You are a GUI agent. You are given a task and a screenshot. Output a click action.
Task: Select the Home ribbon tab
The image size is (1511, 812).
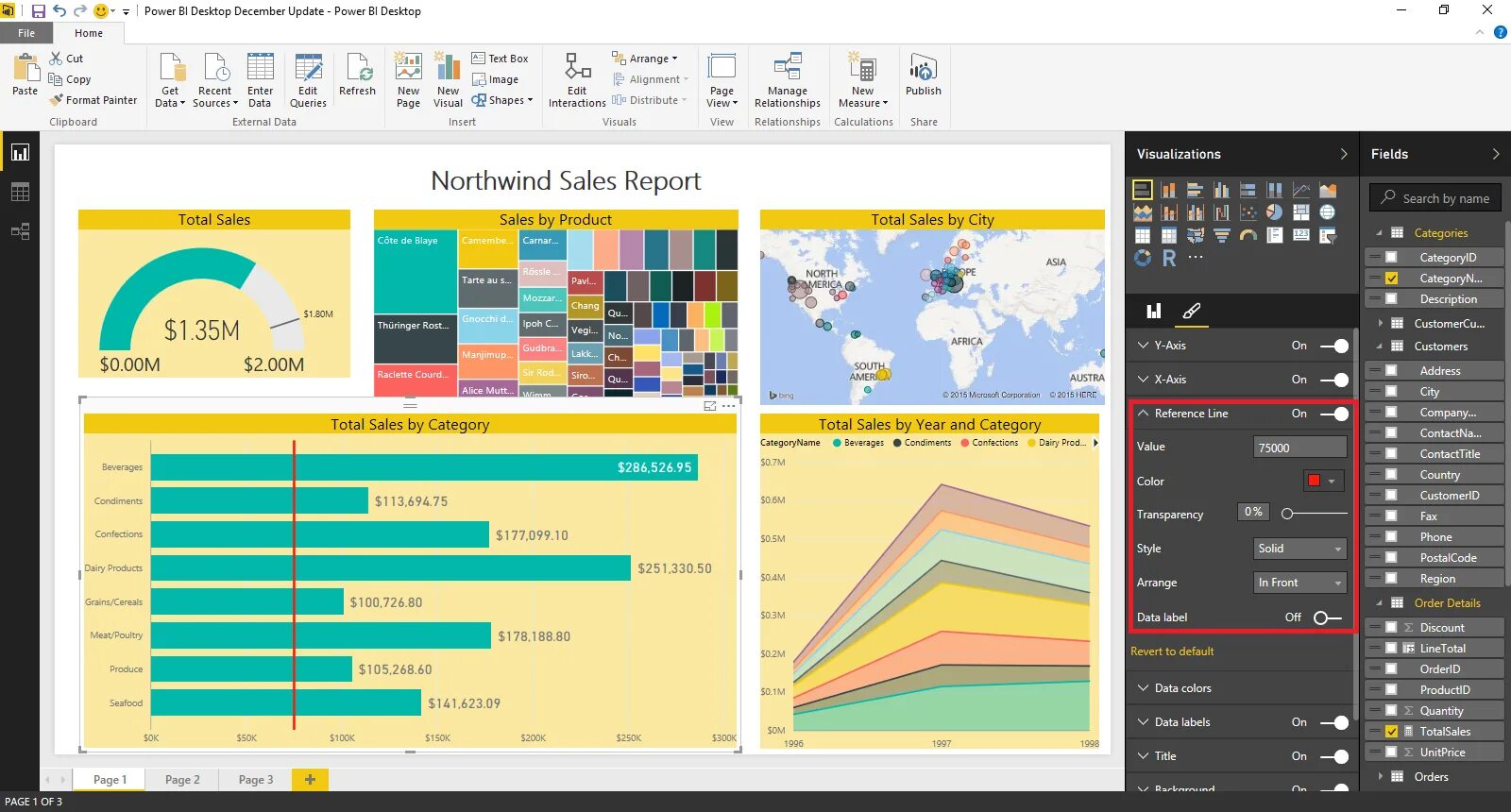[x=89, y=33]
